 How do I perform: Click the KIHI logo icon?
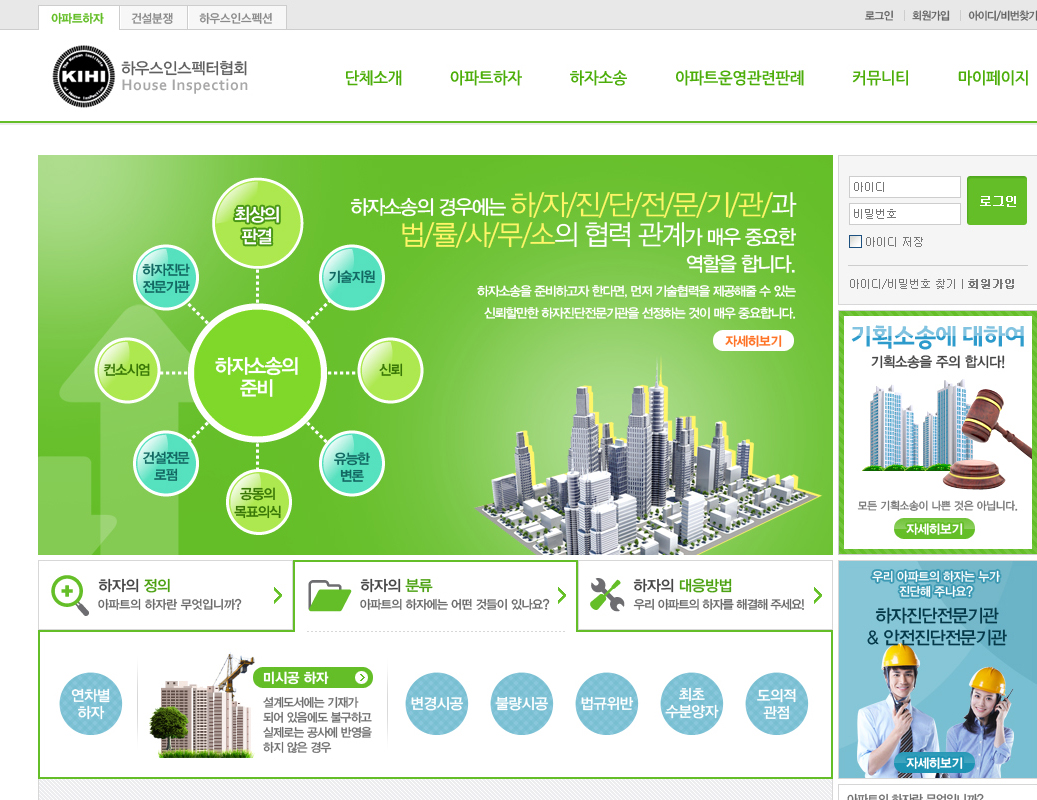(84, 76)
